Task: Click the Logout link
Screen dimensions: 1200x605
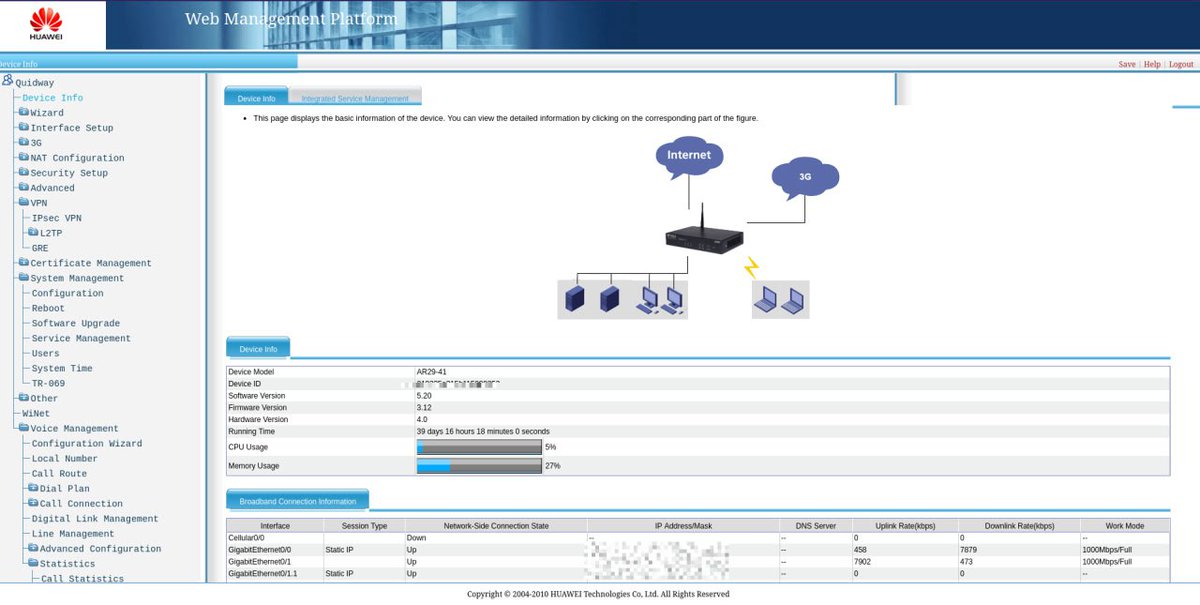Action: [x=1181, y=64]
